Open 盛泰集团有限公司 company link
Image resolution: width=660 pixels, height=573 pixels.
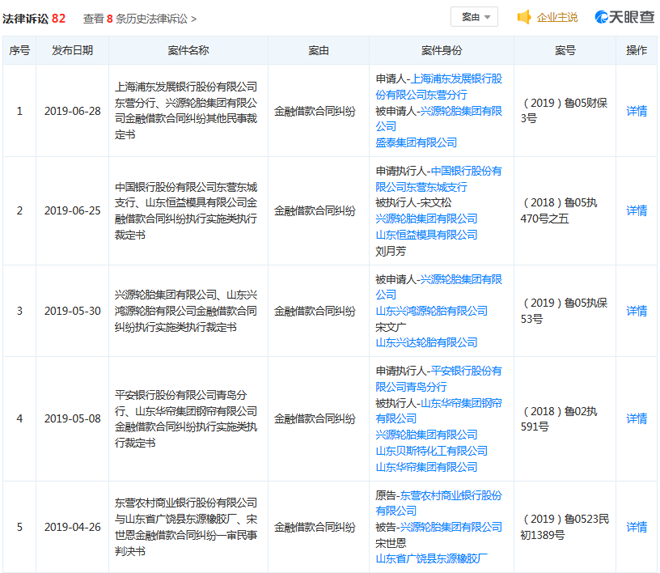tap(416, 143)
